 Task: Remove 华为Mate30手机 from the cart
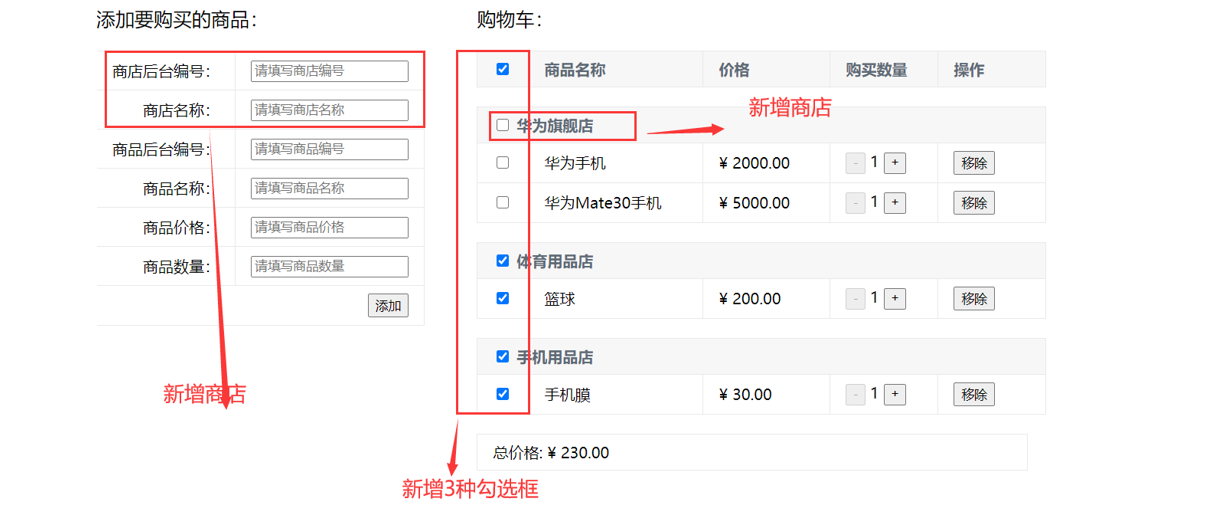tap(974, 203)
